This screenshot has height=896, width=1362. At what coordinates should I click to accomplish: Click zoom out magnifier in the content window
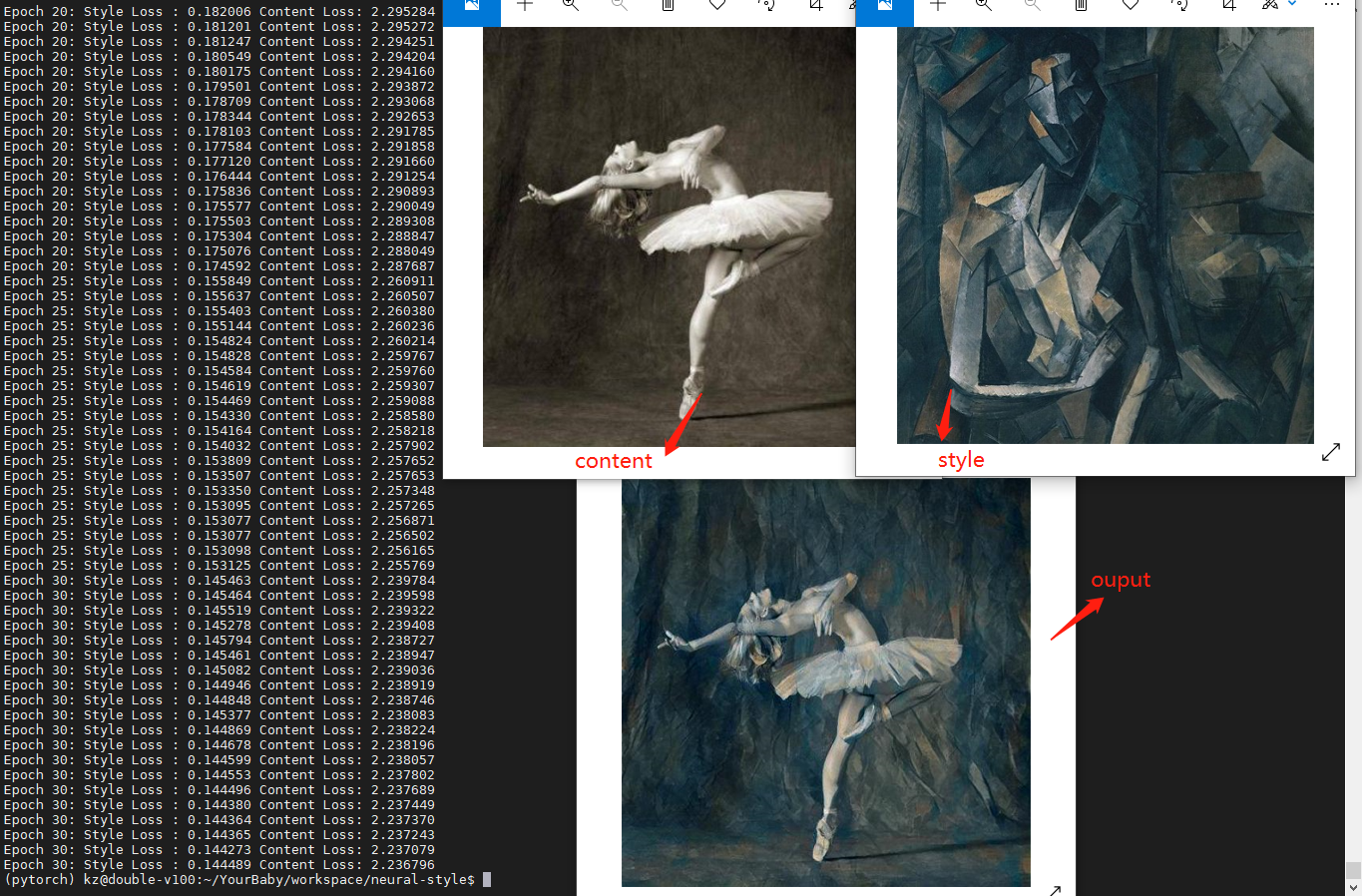(x=620, y=6)
